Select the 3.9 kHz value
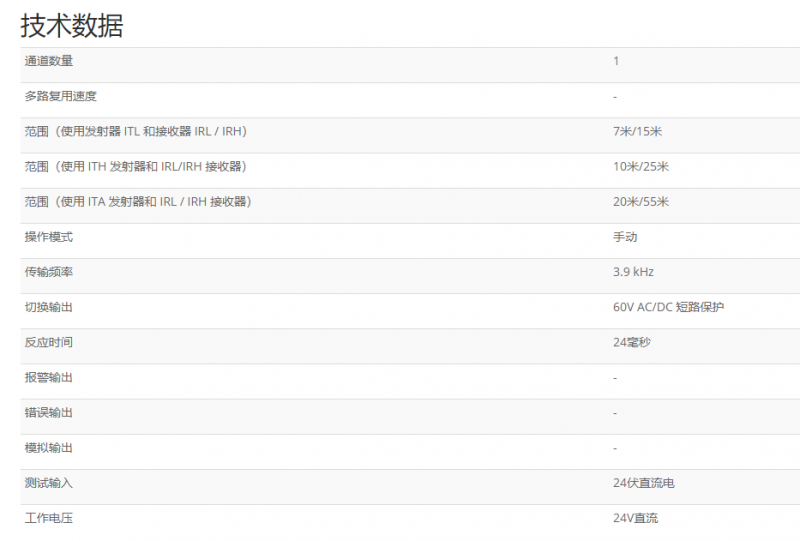Viewport: 800px width, 541px height. pyautogui.click(x=633, y=272)
